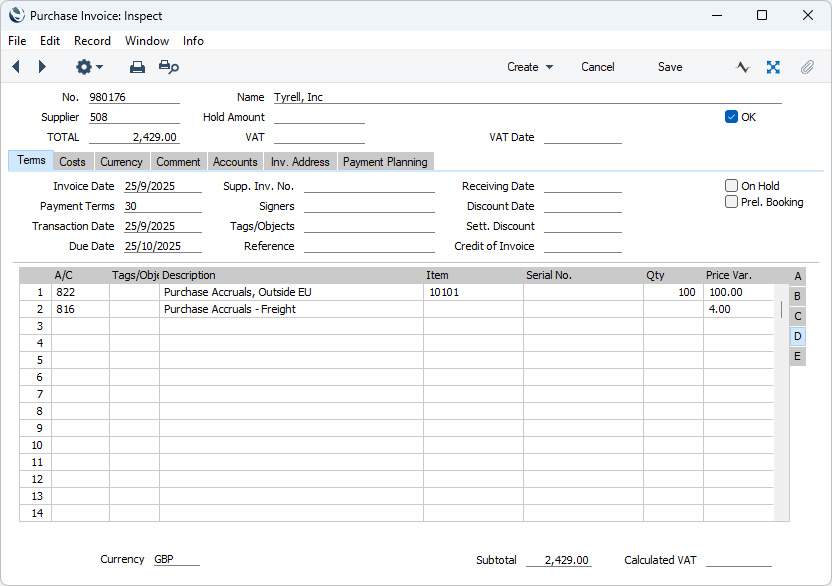Viewport: 832px width, 586px height.
Task: Click the Subtotal field
Action: pos(559,560)
